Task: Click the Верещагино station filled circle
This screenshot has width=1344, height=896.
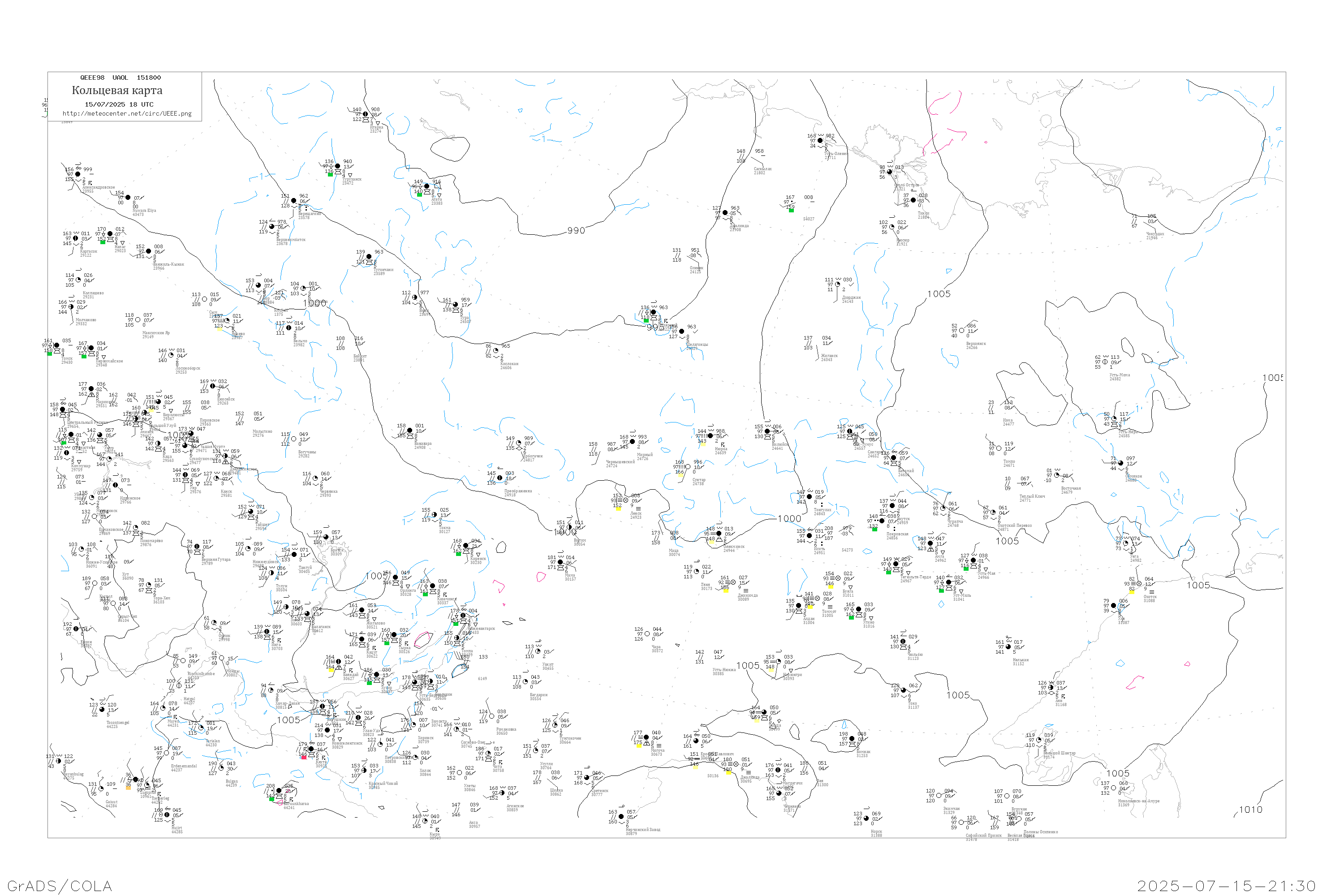Action: 294,201
